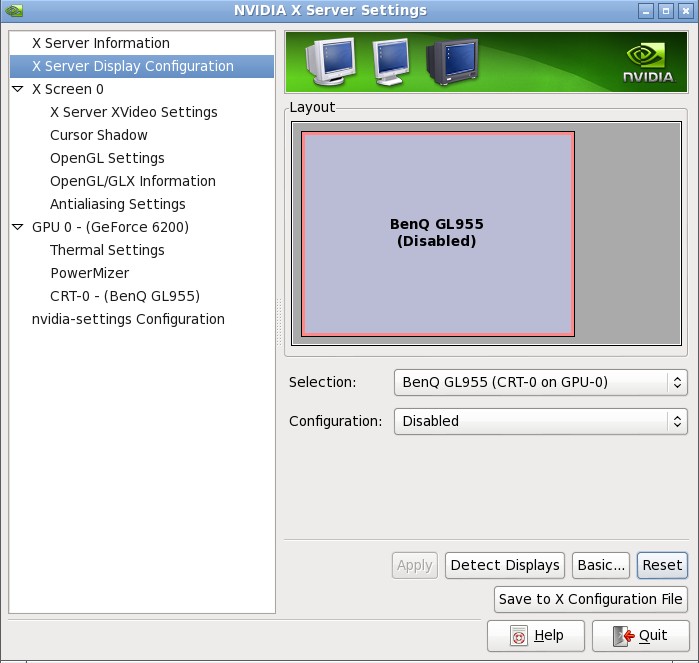Open Antialiasing Settings page
Image resolution: width=699 pixels, height=663 pixels.
pos(118,204)
